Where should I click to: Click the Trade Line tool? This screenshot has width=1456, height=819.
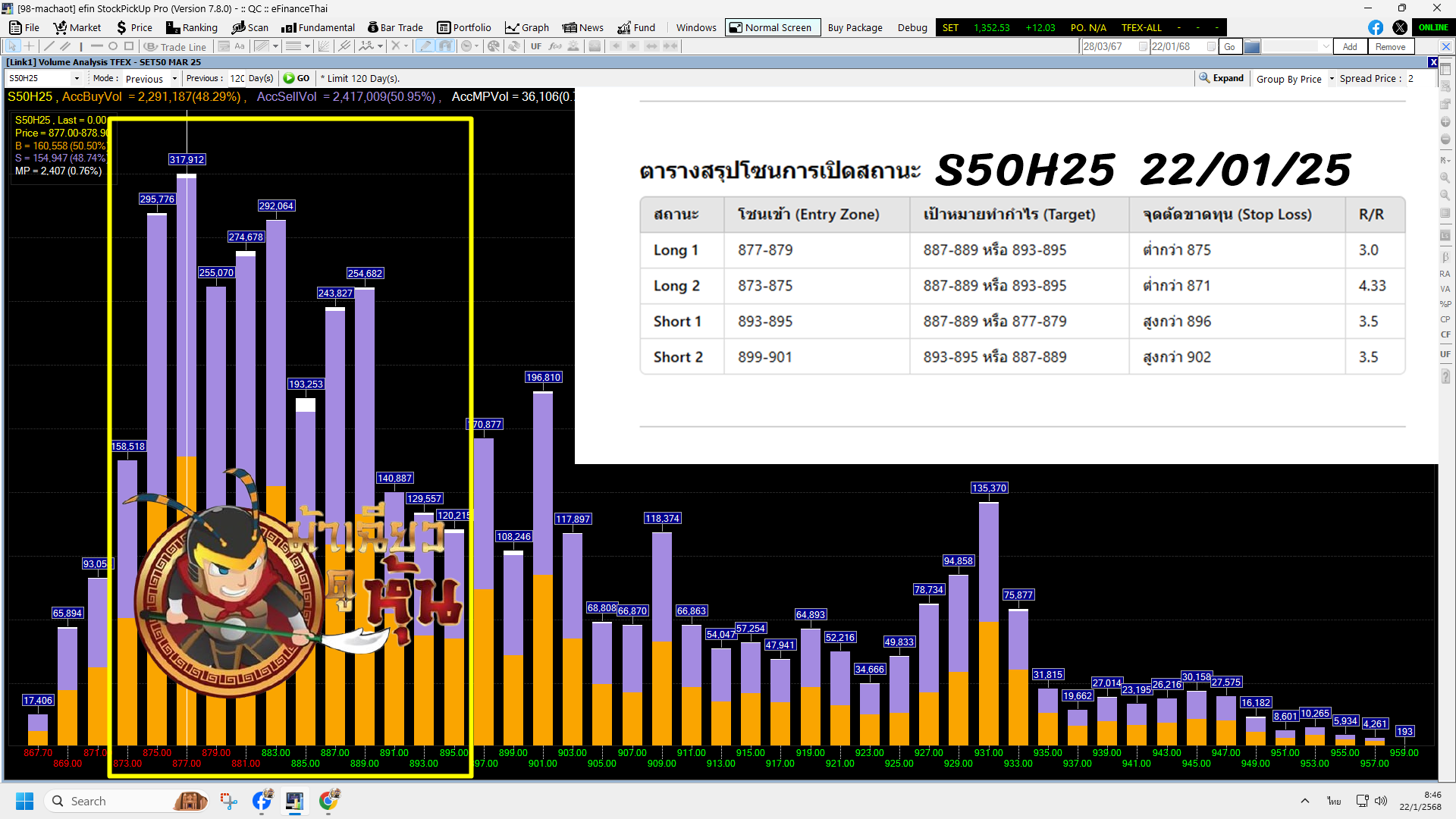point(175,46)
